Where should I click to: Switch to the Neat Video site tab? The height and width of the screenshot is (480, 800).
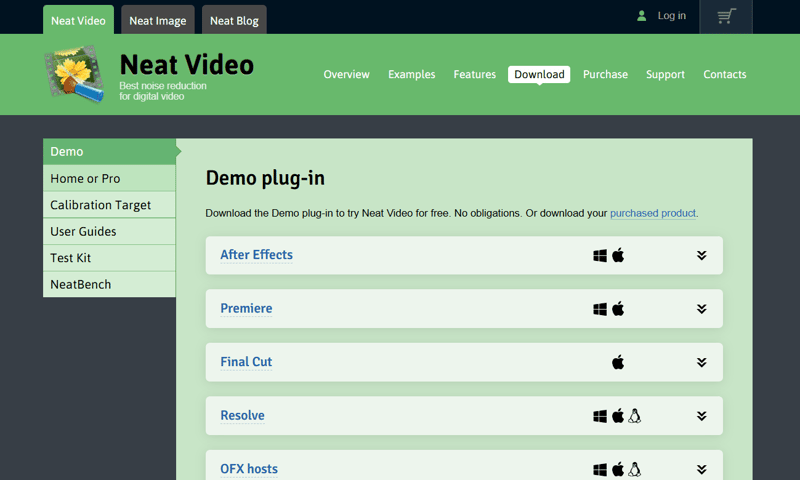click(78, 20)
